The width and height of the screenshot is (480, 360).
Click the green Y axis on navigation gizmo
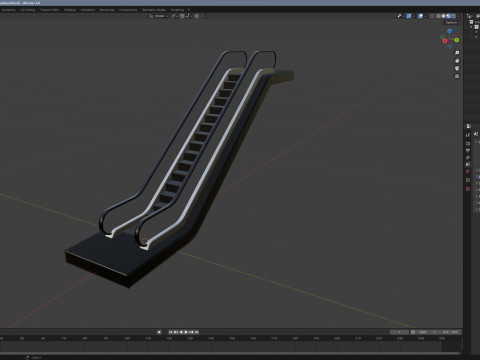point(457,40)
